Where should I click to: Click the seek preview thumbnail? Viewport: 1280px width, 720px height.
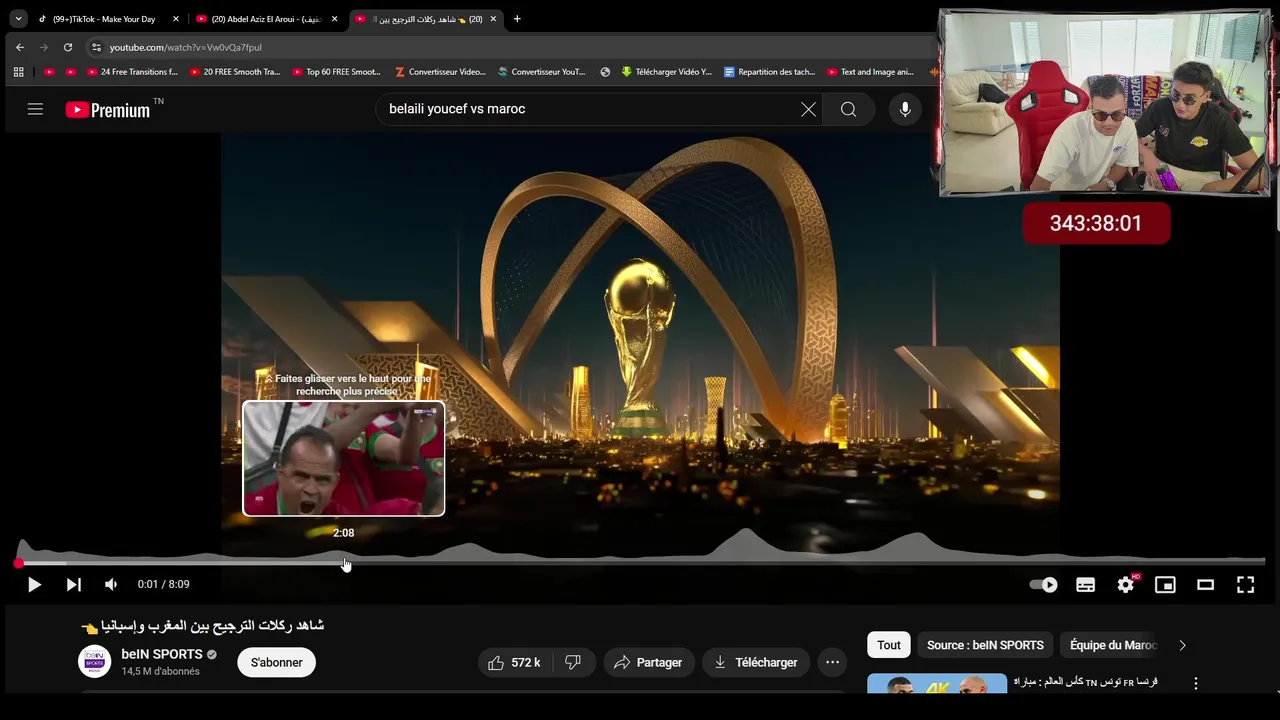344,458
